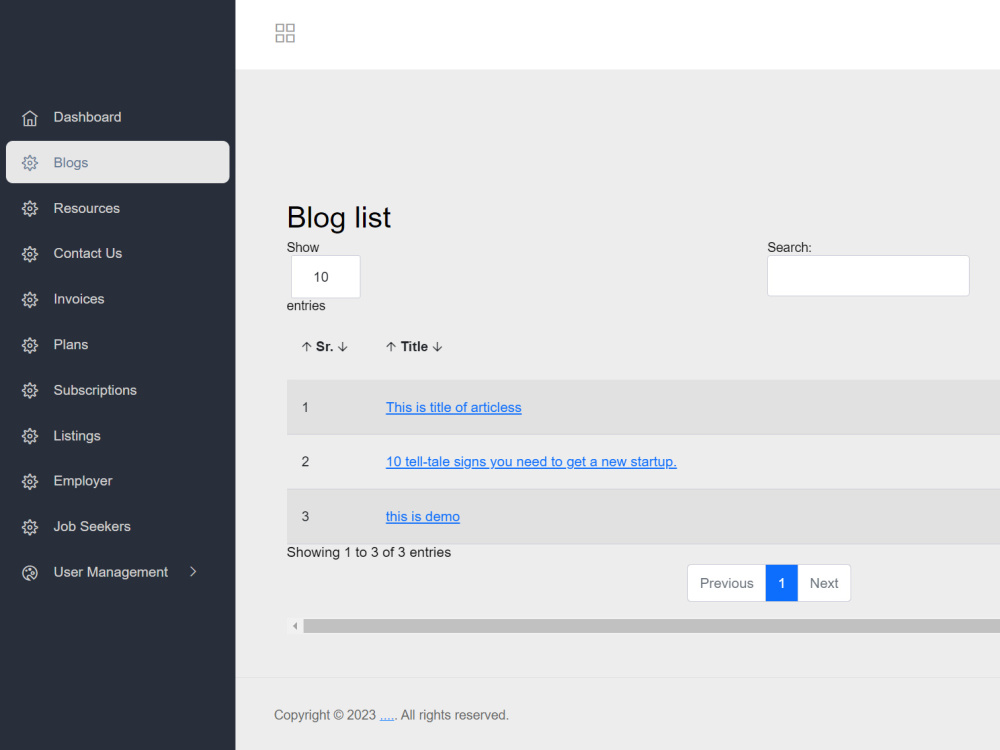Click inside the Search input box
1000x750 pixels.
[867, 276]
